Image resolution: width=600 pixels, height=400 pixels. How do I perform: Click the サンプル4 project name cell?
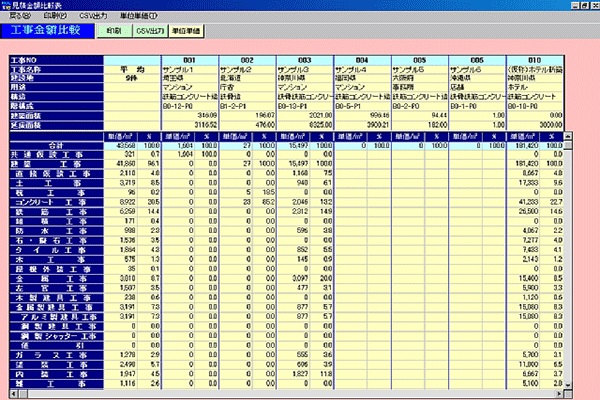[x=362, y=70]
